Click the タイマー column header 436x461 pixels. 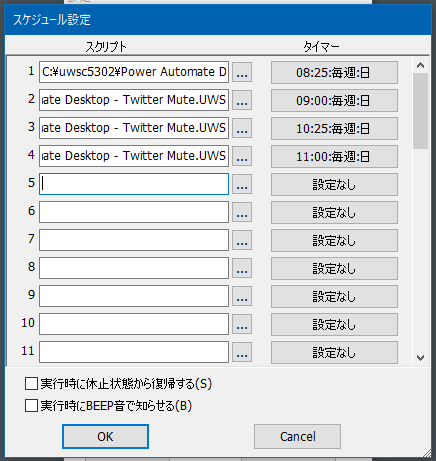tap(321, 47)
